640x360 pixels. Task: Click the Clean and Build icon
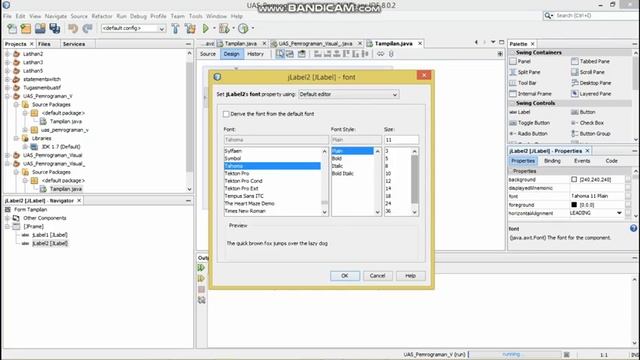(x=190, y=29)
